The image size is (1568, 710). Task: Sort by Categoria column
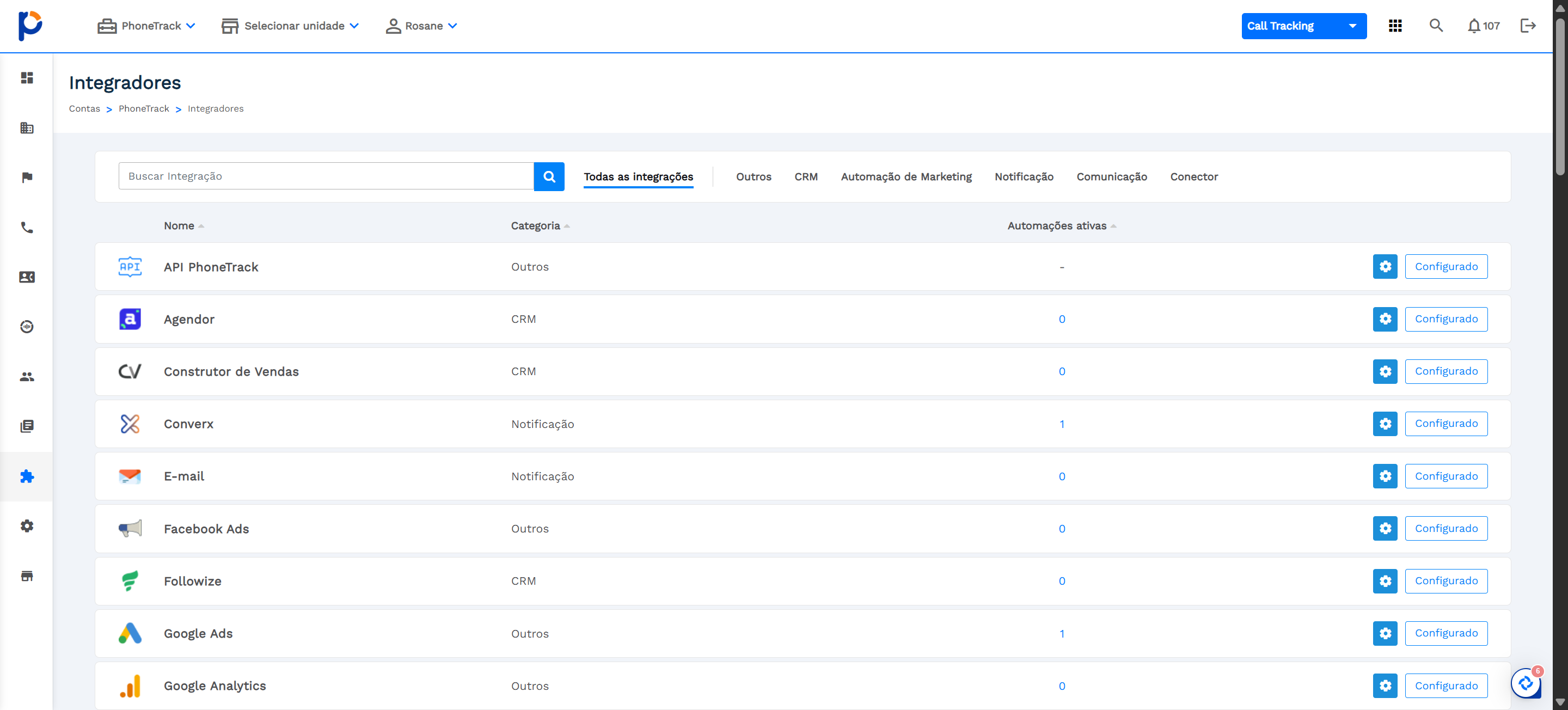pos(540,226)
